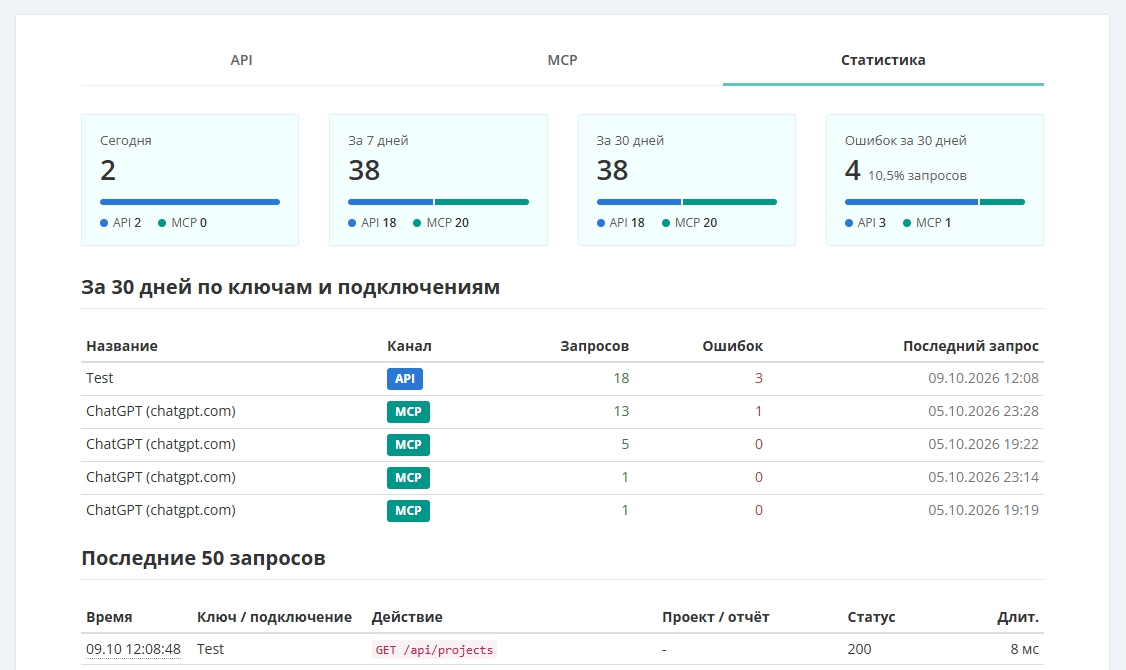Click the Последний запрос column header
1126x670 pixels.
click(971, 346)
